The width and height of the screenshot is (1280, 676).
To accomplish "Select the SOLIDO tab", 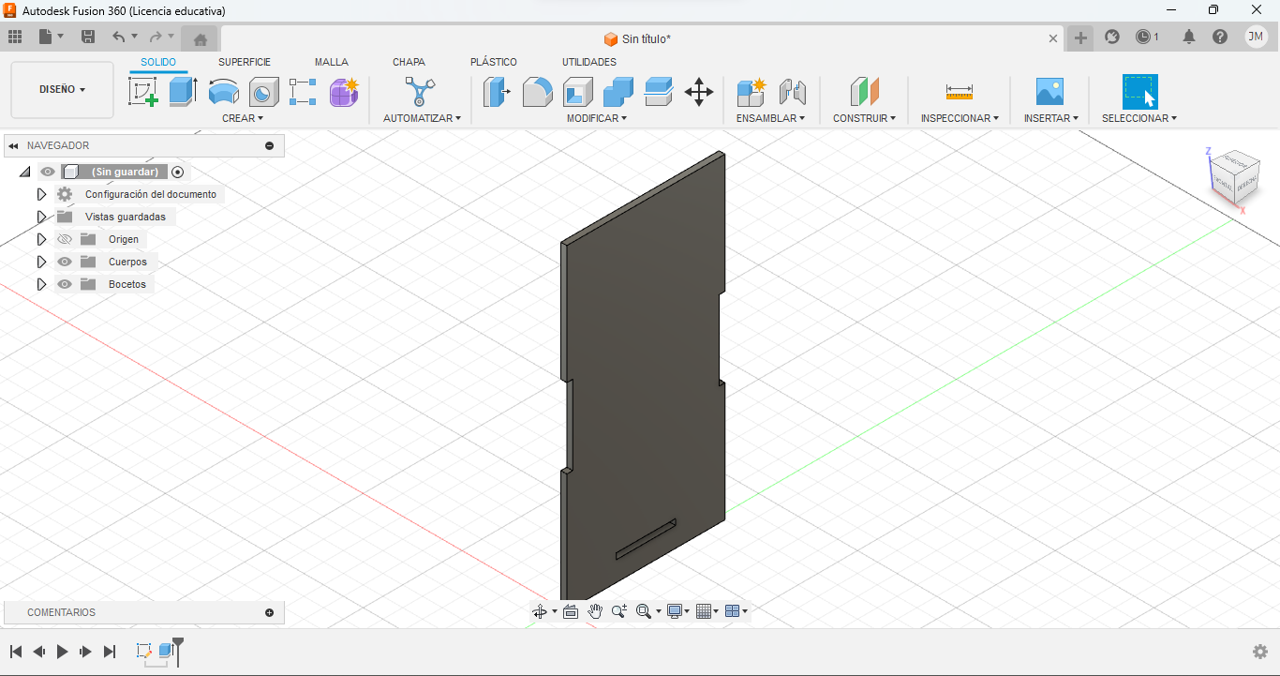I will tap(158, 62).
